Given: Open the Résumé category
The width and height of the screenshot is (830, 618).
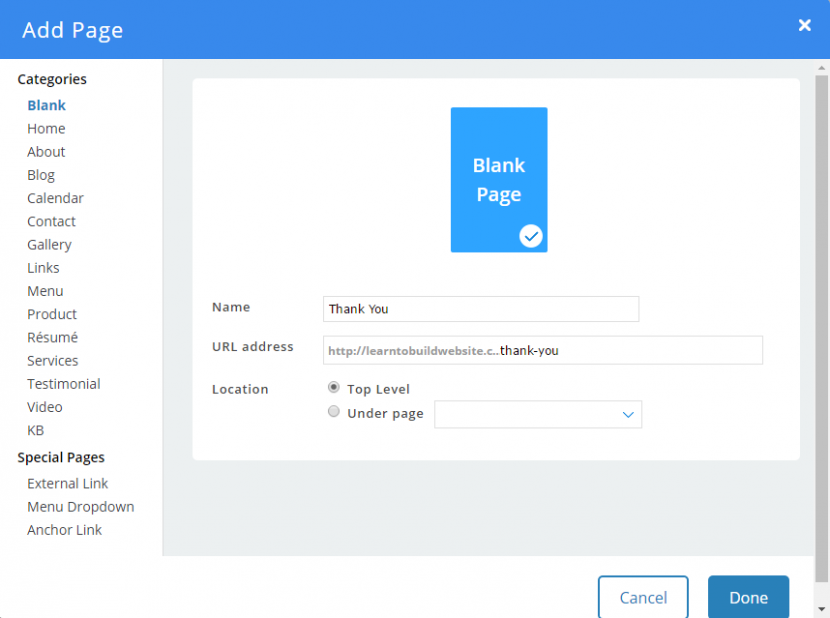Looking at the screenshot, I should [x=52, y=338].
